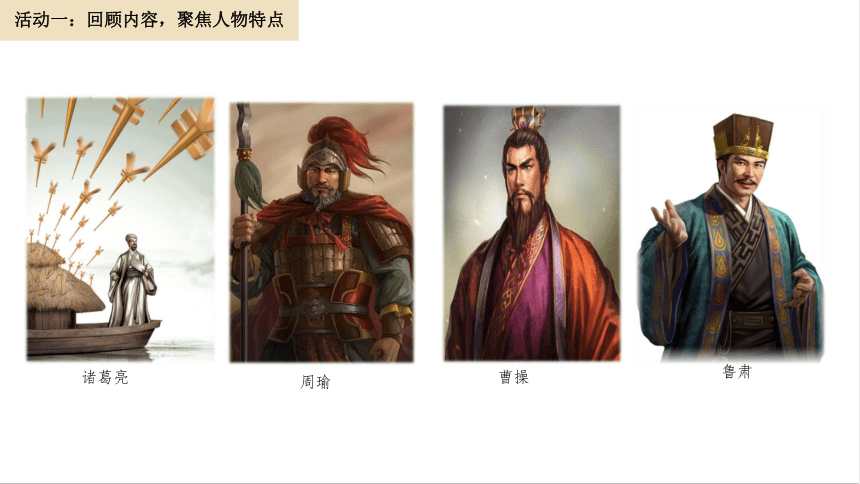Select the title banner 活动一：回顾内容，聚焦人物特点
The width and height of the screenshot is (860, 484).
(149, 20)
